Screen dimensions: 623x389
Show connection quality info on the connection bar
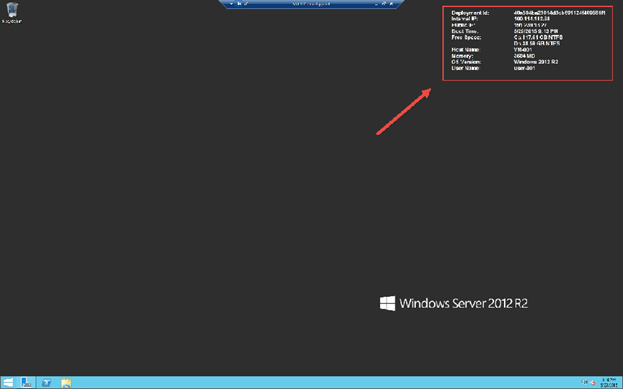[246, 4]
